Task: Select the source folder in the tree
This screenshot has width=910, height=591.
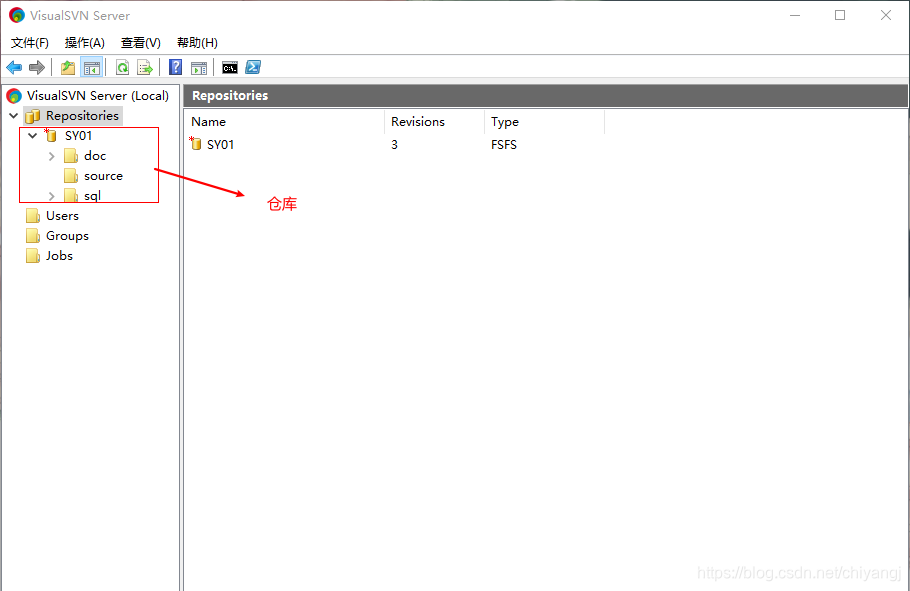Action: 103,176
